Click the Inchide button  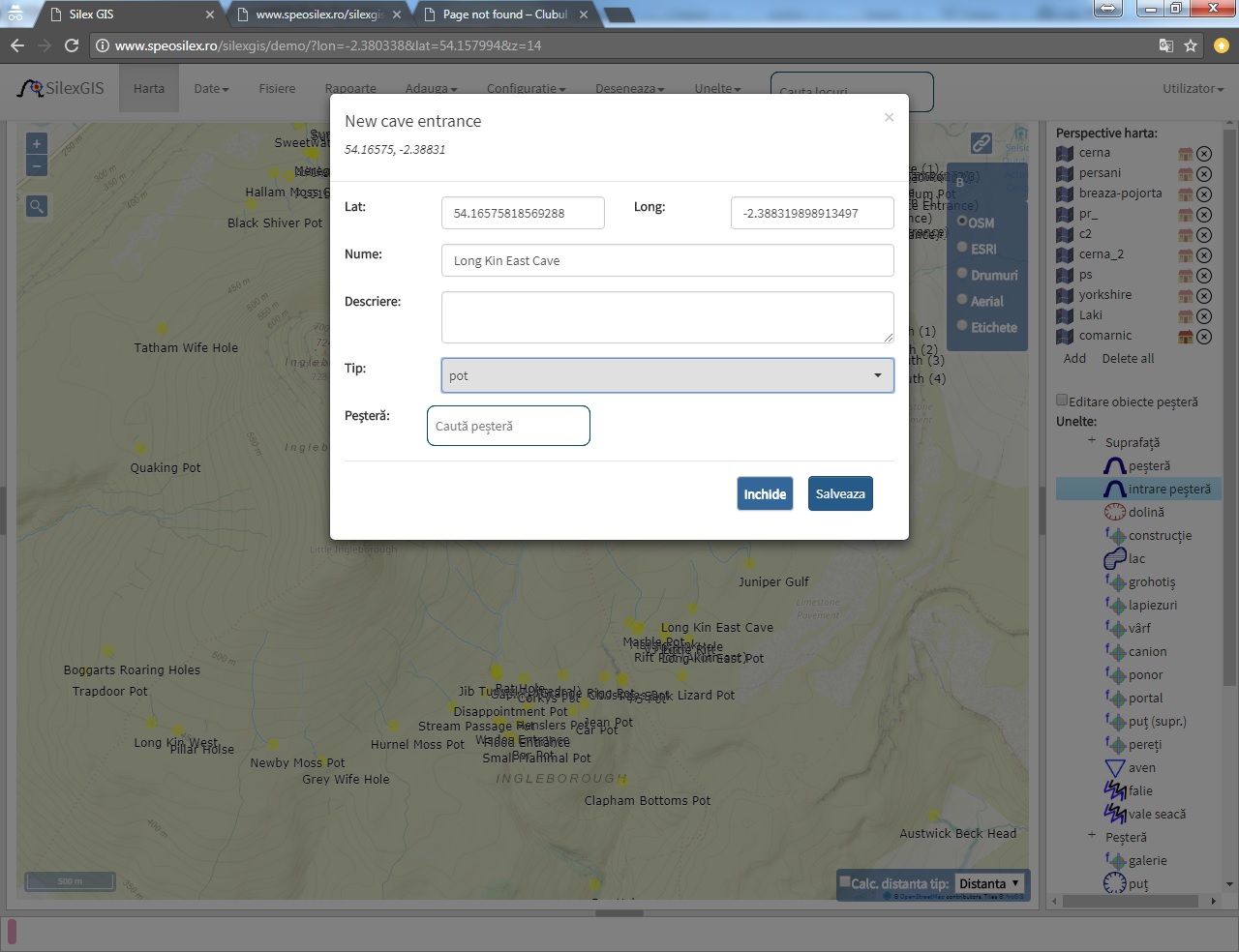pos(765,493)
